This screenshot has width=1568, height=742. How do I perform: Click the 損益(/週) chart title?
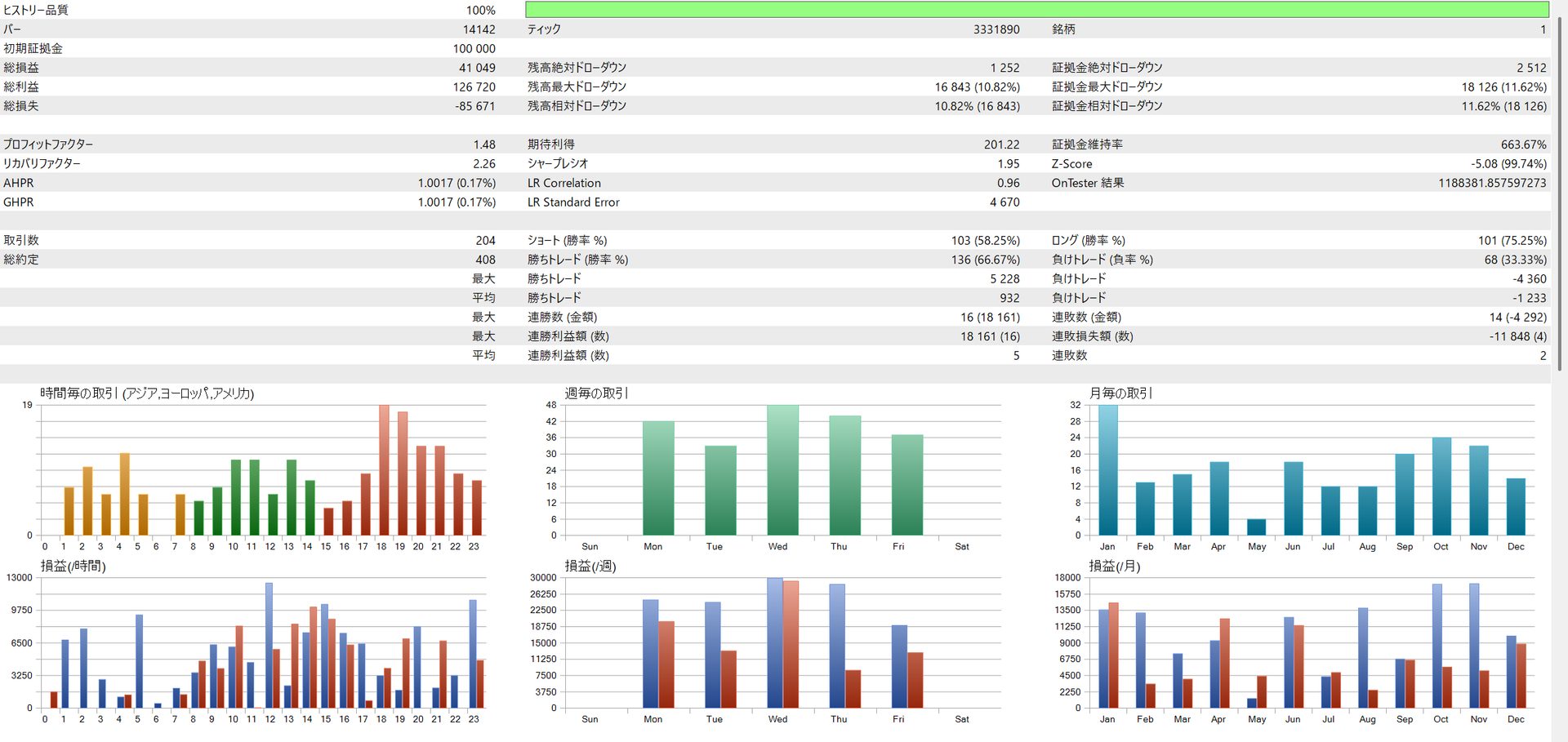590,566
